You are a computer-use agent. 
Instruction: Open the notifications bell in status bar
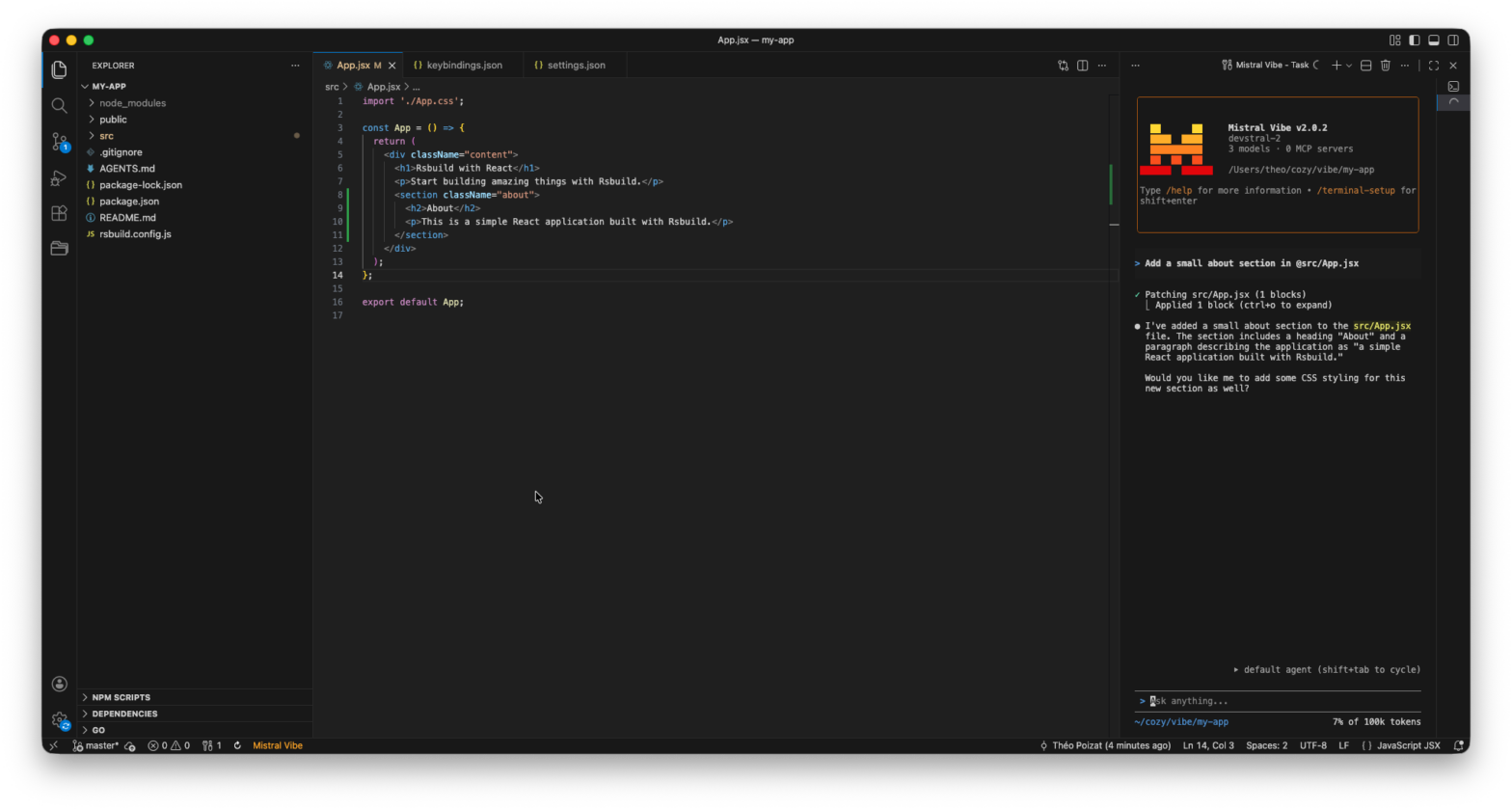(1458, 745)
